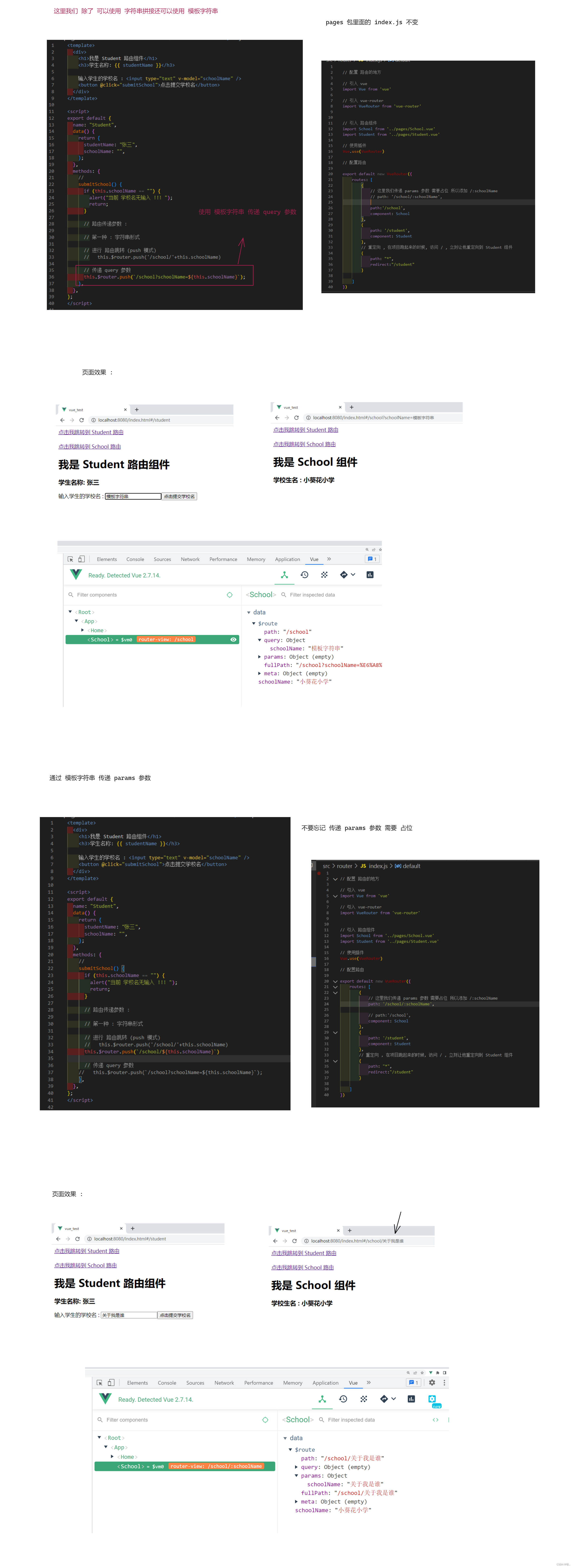Open the kebab menu in lower DevTools

tap(444, 1383)
